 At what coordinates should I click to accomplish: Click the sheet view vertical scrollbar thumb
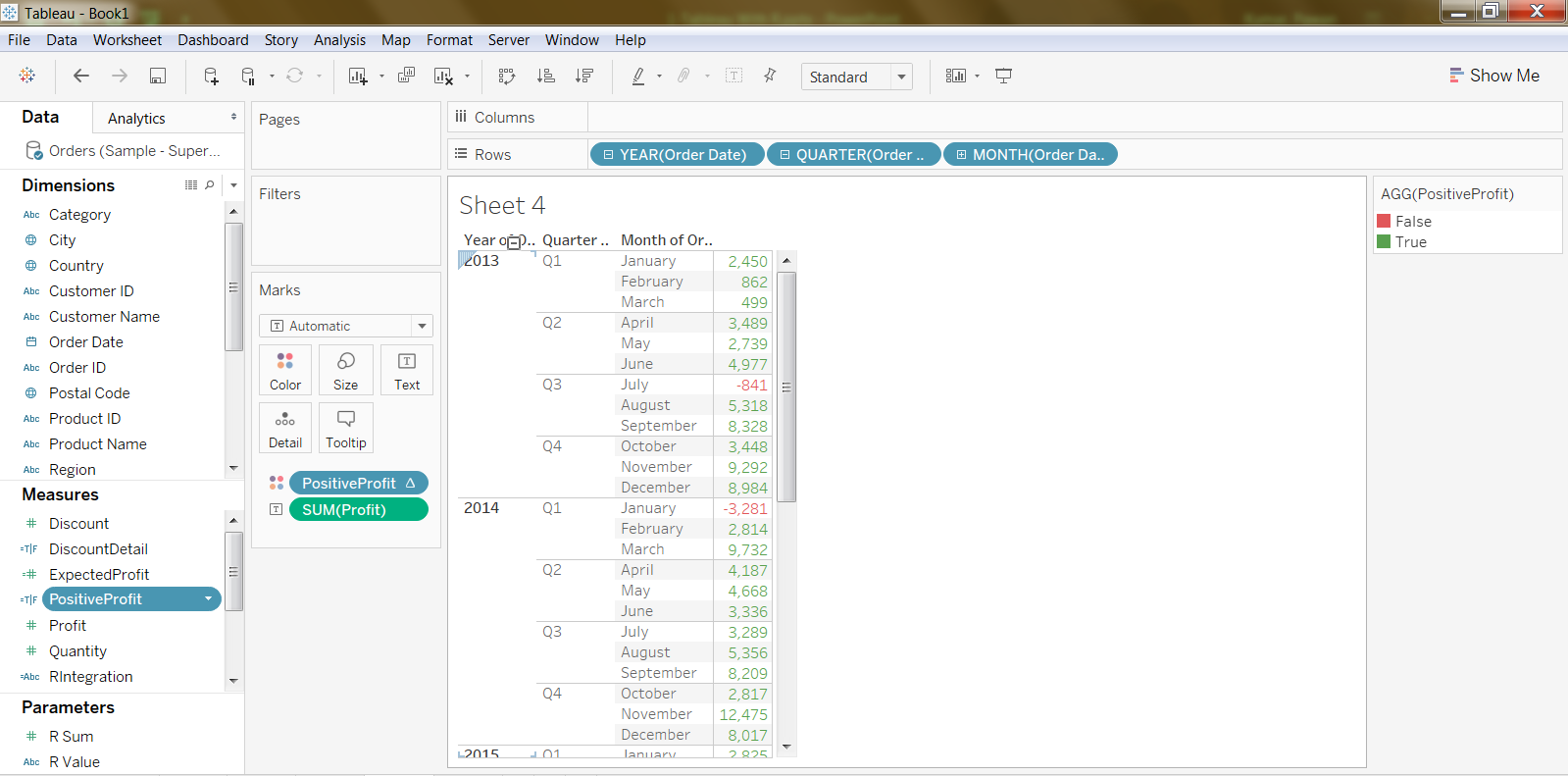pyautogui.click(x=786, y=387)
